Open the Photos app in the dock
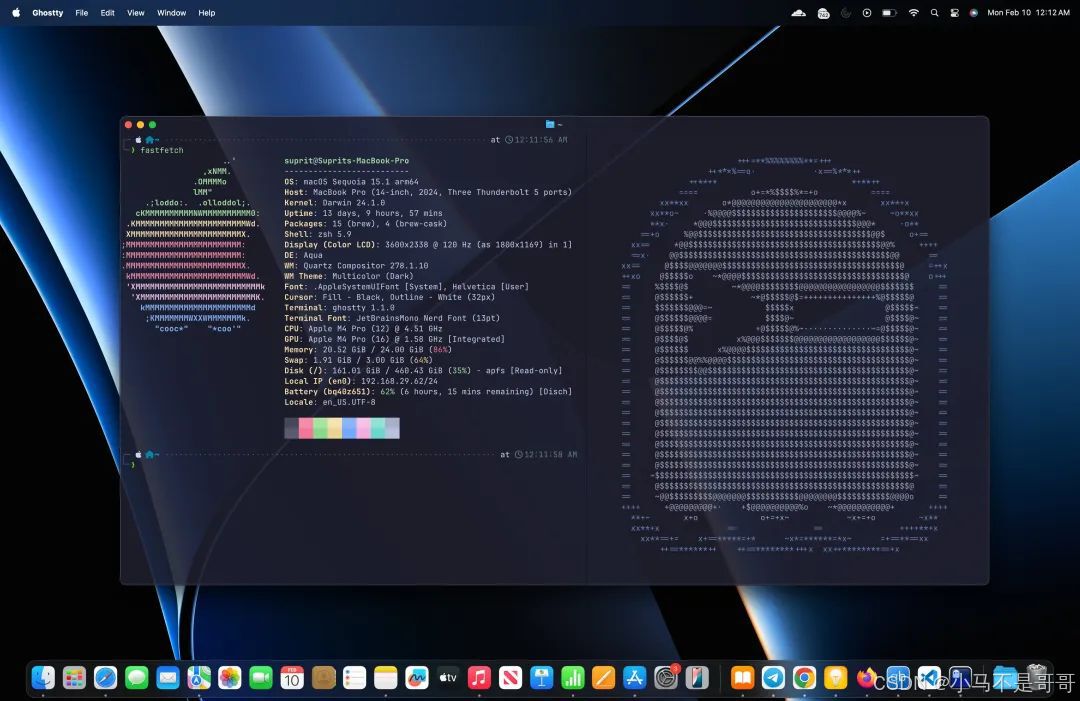Viewport: 1080px width, 701px height. tap(230, 678)
